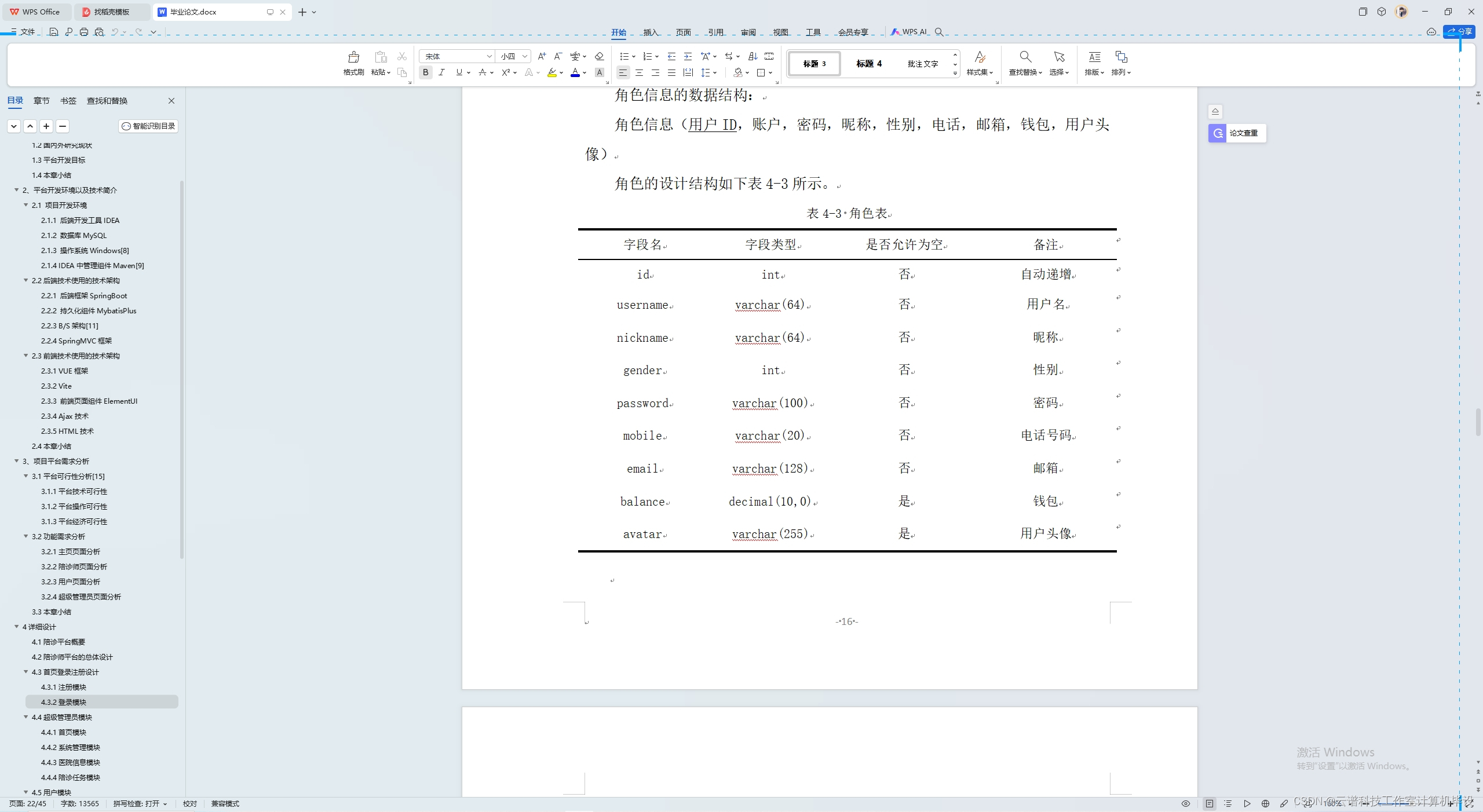The image size is (1483, 812).
Task: Toggle bold formatting
Action: [426, 72]
